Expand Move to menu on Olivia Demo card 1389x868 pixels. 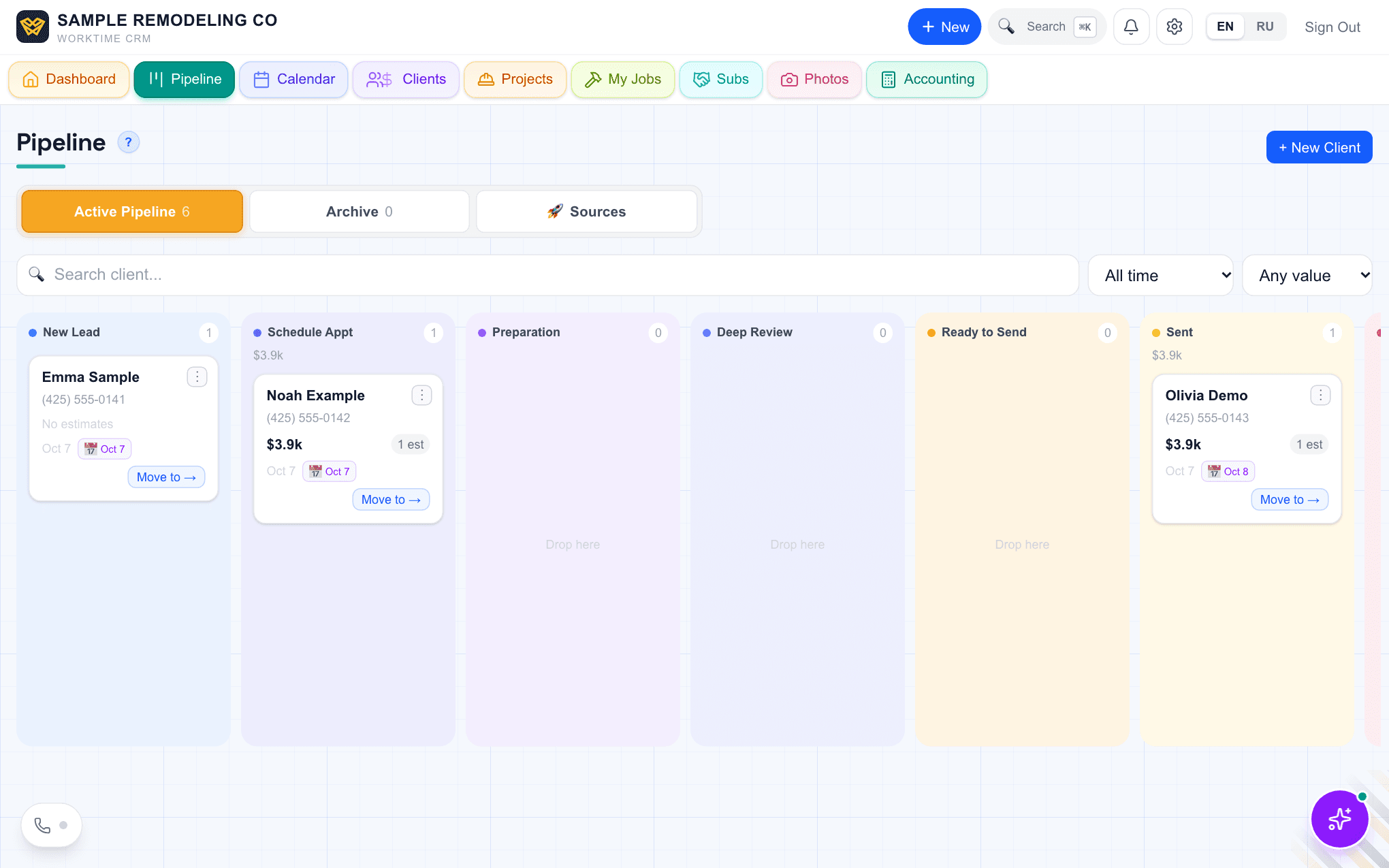1290,500
